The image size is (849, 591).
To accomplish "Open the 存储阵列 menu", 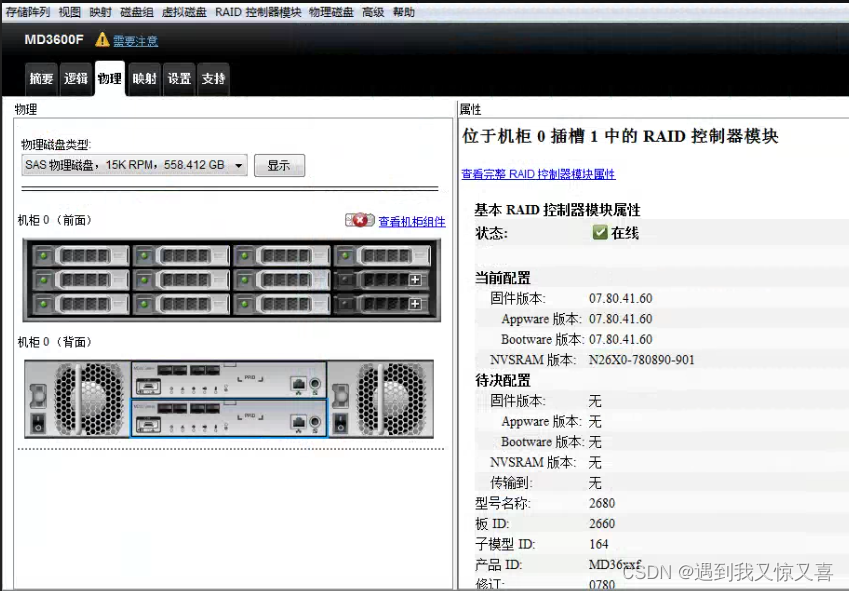I will [x=28, y=12].
